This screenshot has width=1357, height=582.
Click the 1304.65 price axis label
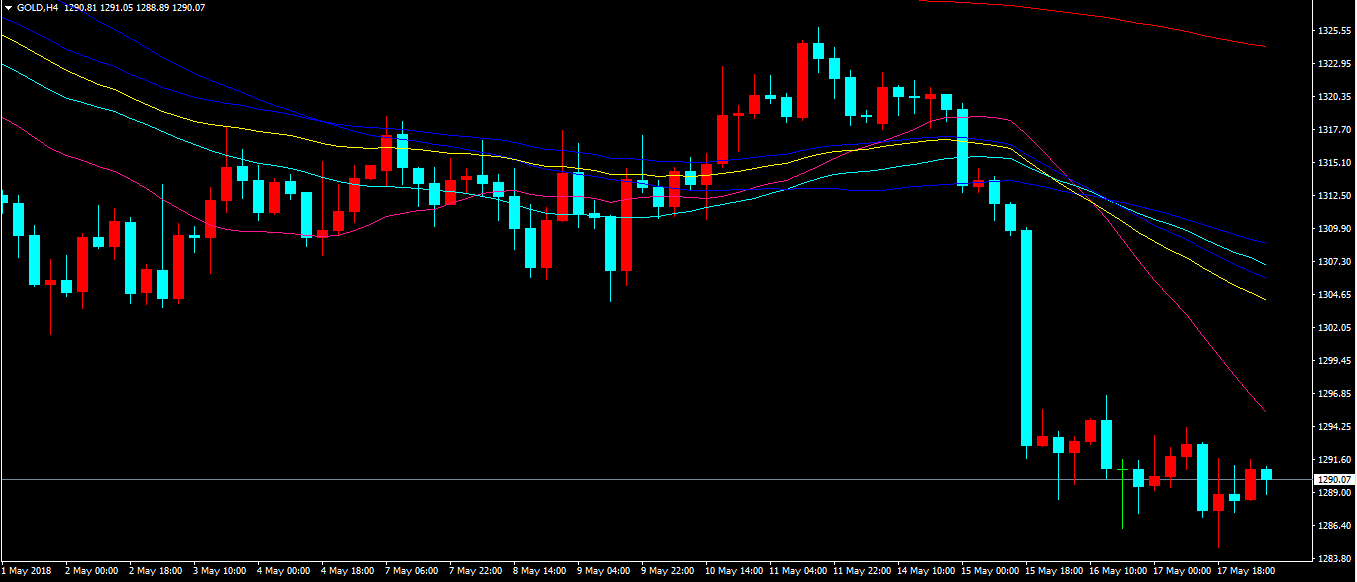[1334, 295]
